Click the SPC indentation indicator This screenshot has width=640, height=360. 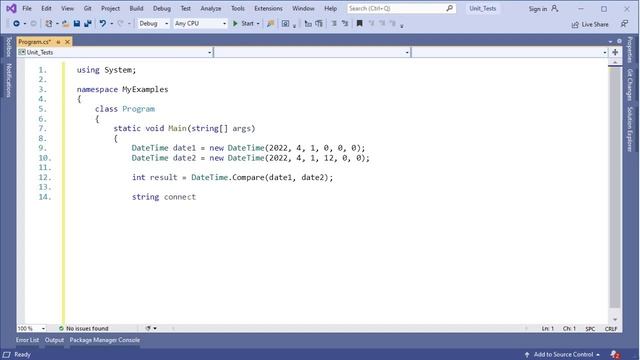coord(590,329)
